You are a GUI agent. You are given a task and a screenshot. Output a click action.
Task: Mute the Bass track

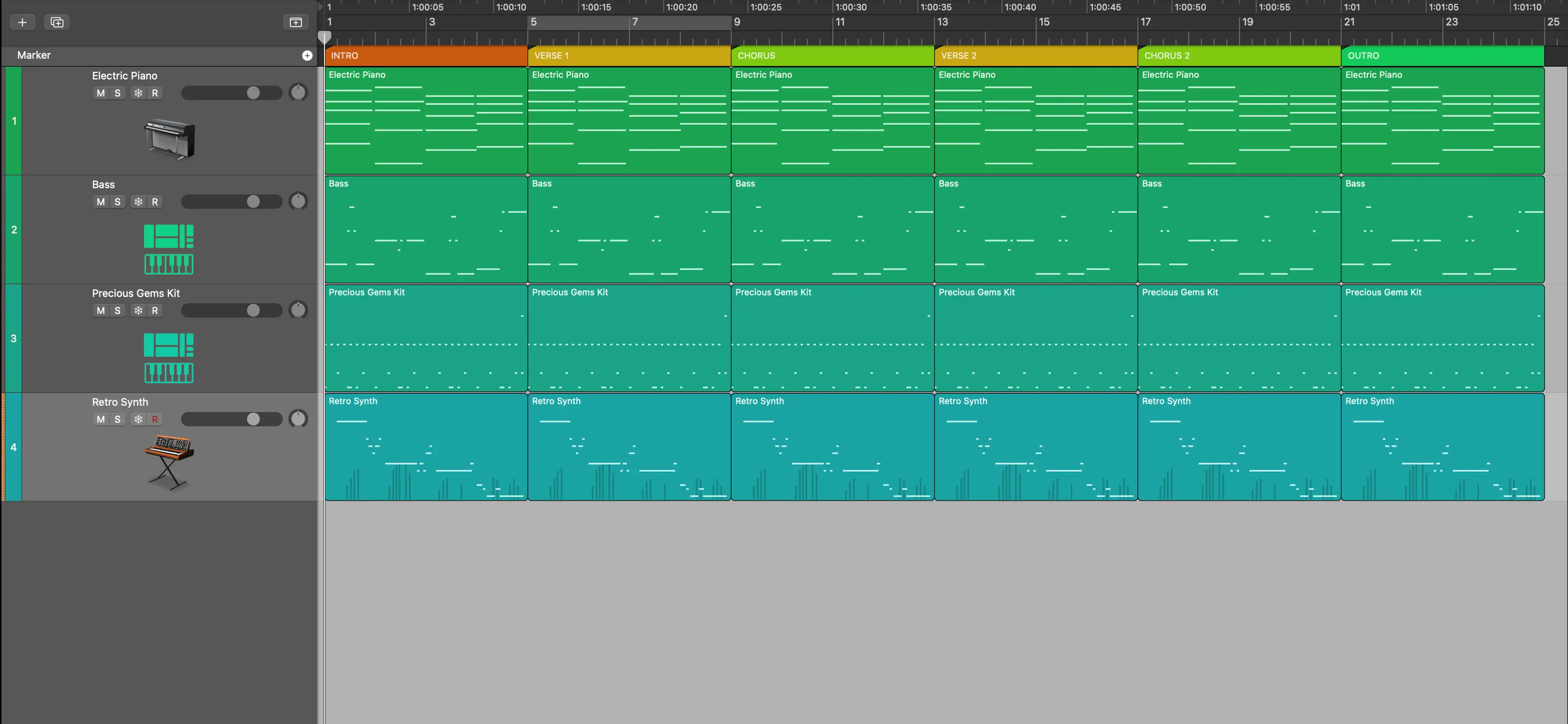click(x=101, y=202)
